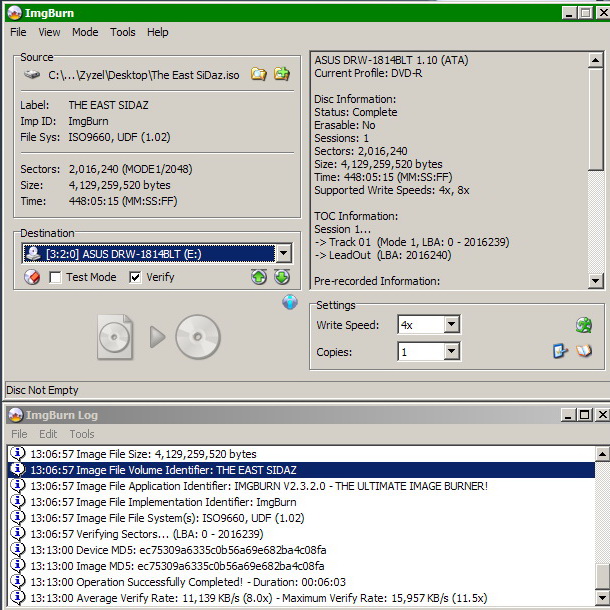The width and height of the screenshot is (610, 610).
Task: Select the 'Average Verify Rate' log line
Action: pyautogui.click(x=301, y=598)
